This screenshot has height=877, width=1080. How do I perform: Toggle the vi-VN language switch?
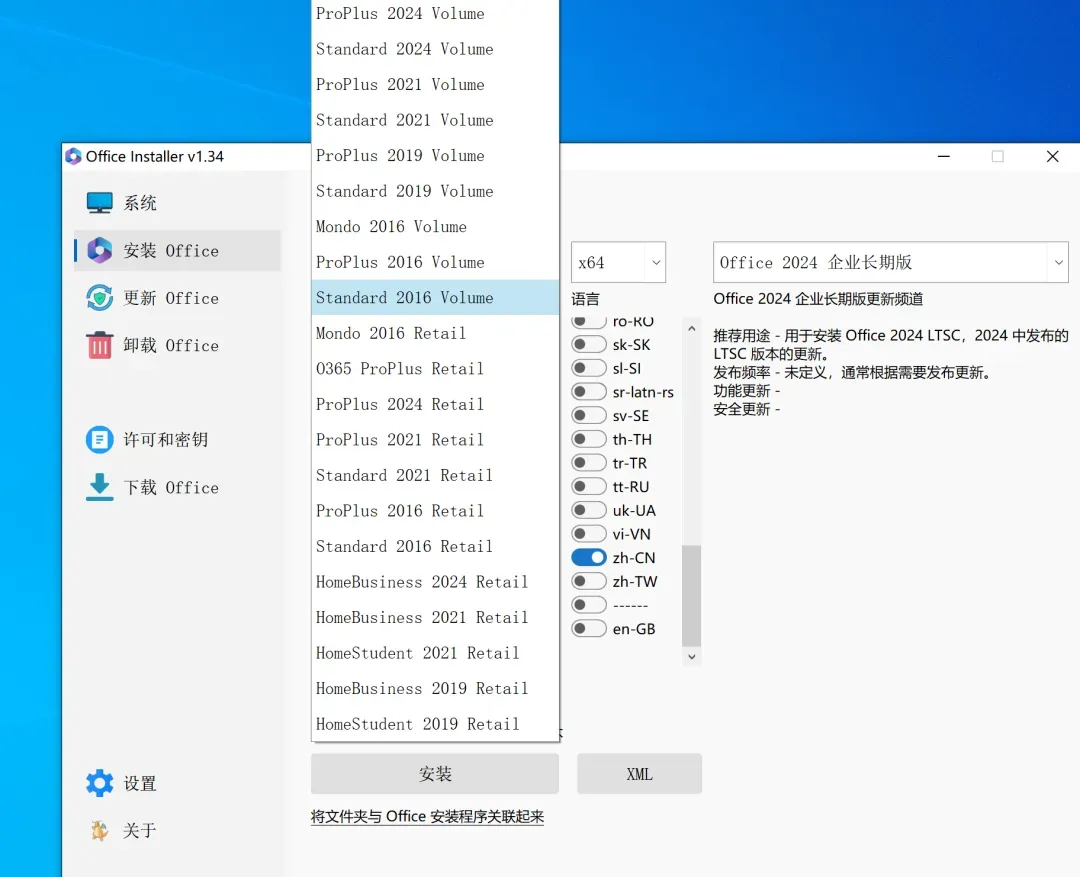click(x=589, y=534)
